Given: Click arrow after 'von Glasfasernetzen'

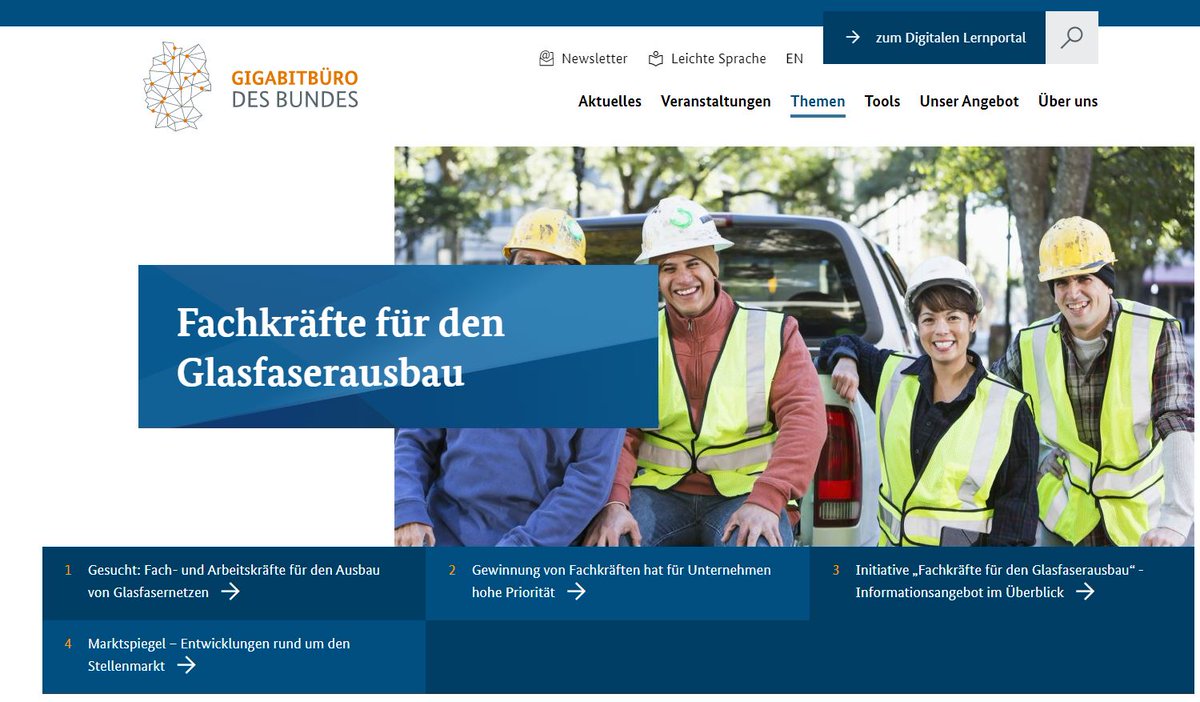Looking at the screenshot, I should (x=231, y=592).
